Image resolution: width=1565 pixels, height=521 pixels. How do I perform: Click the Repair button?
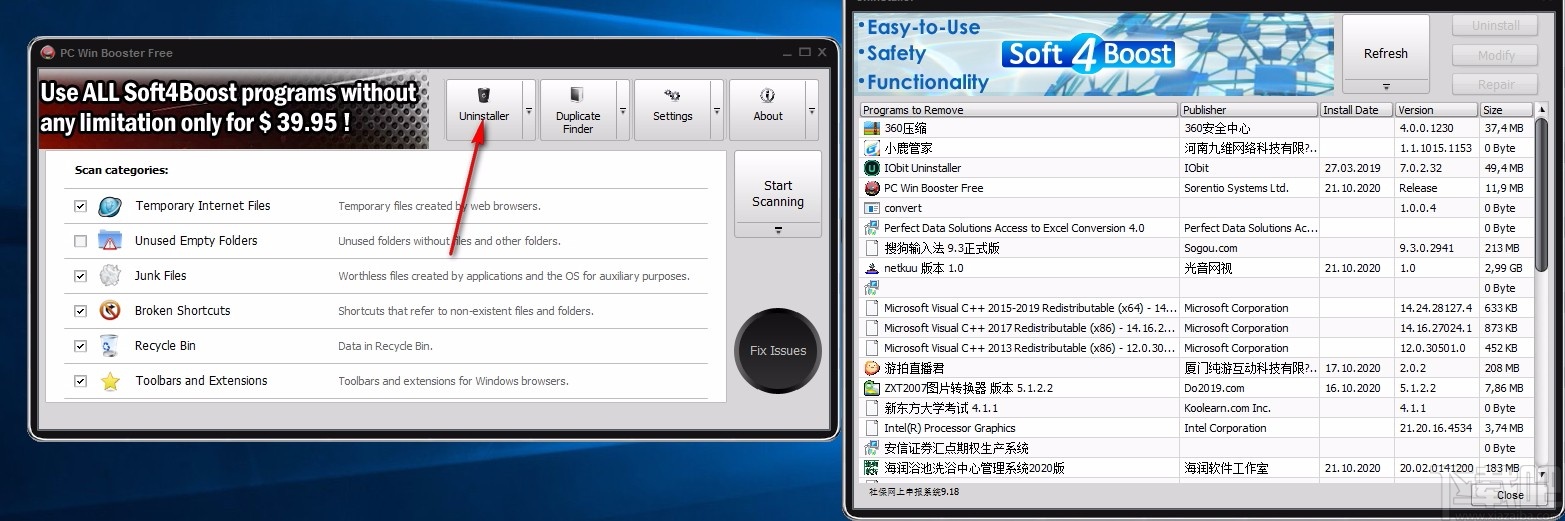[x=1496, y=84]
